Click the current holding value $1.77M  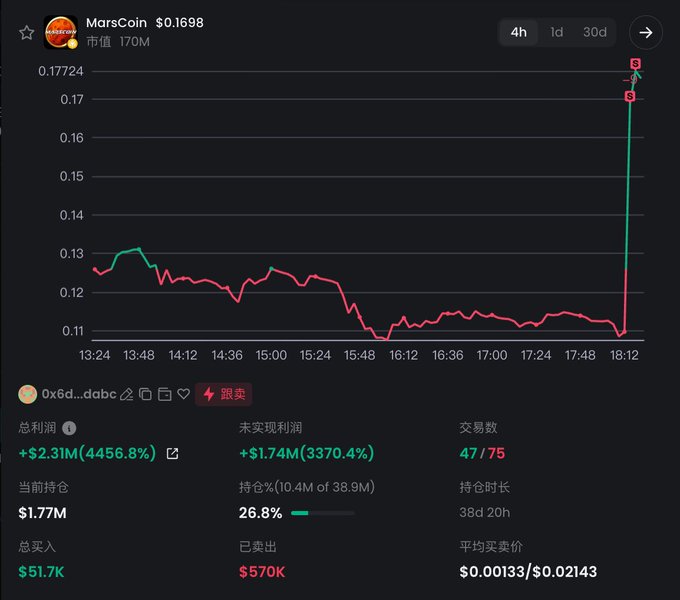(x=42, y=513)
